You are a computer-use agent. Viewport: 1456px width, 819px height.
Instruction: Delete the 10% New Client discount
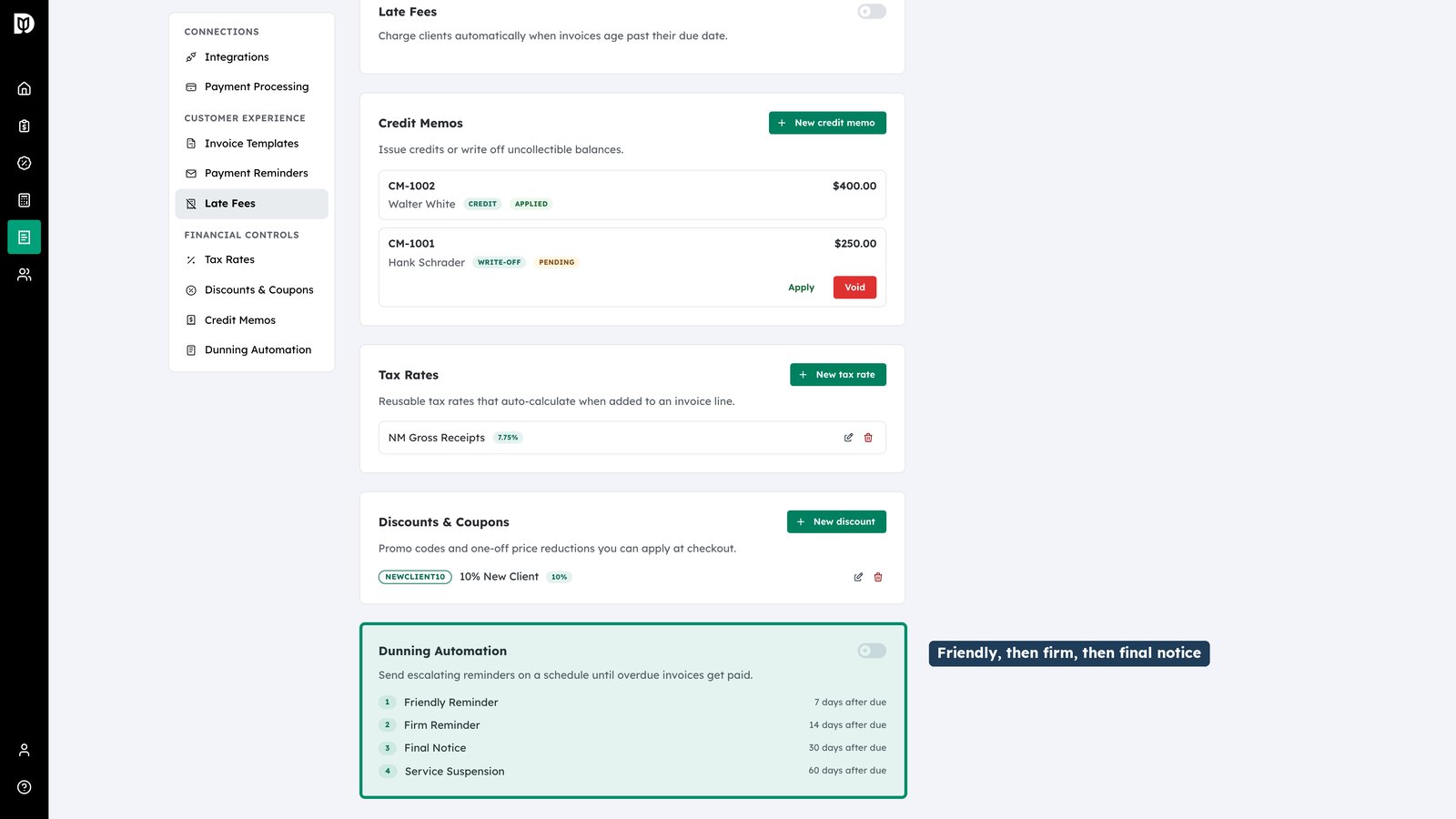point(878,577)
